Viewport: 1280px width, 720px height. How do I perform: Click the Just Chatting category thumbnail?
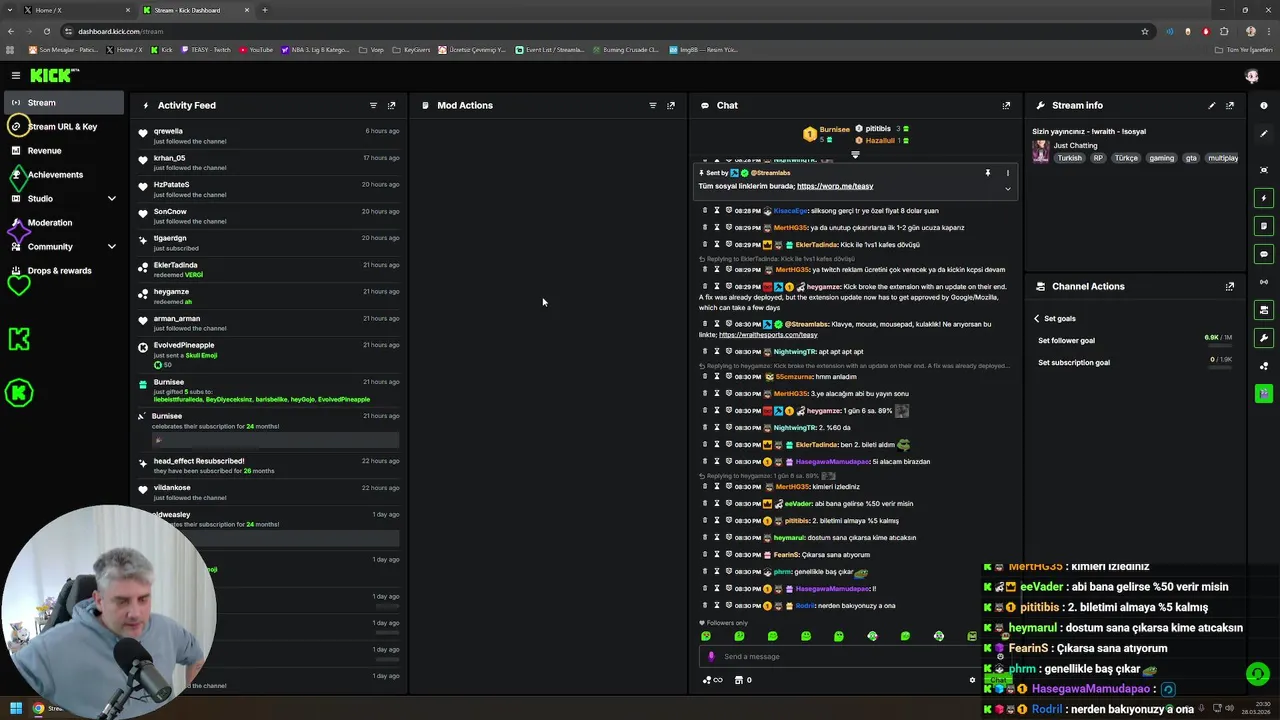(1041, 152)
